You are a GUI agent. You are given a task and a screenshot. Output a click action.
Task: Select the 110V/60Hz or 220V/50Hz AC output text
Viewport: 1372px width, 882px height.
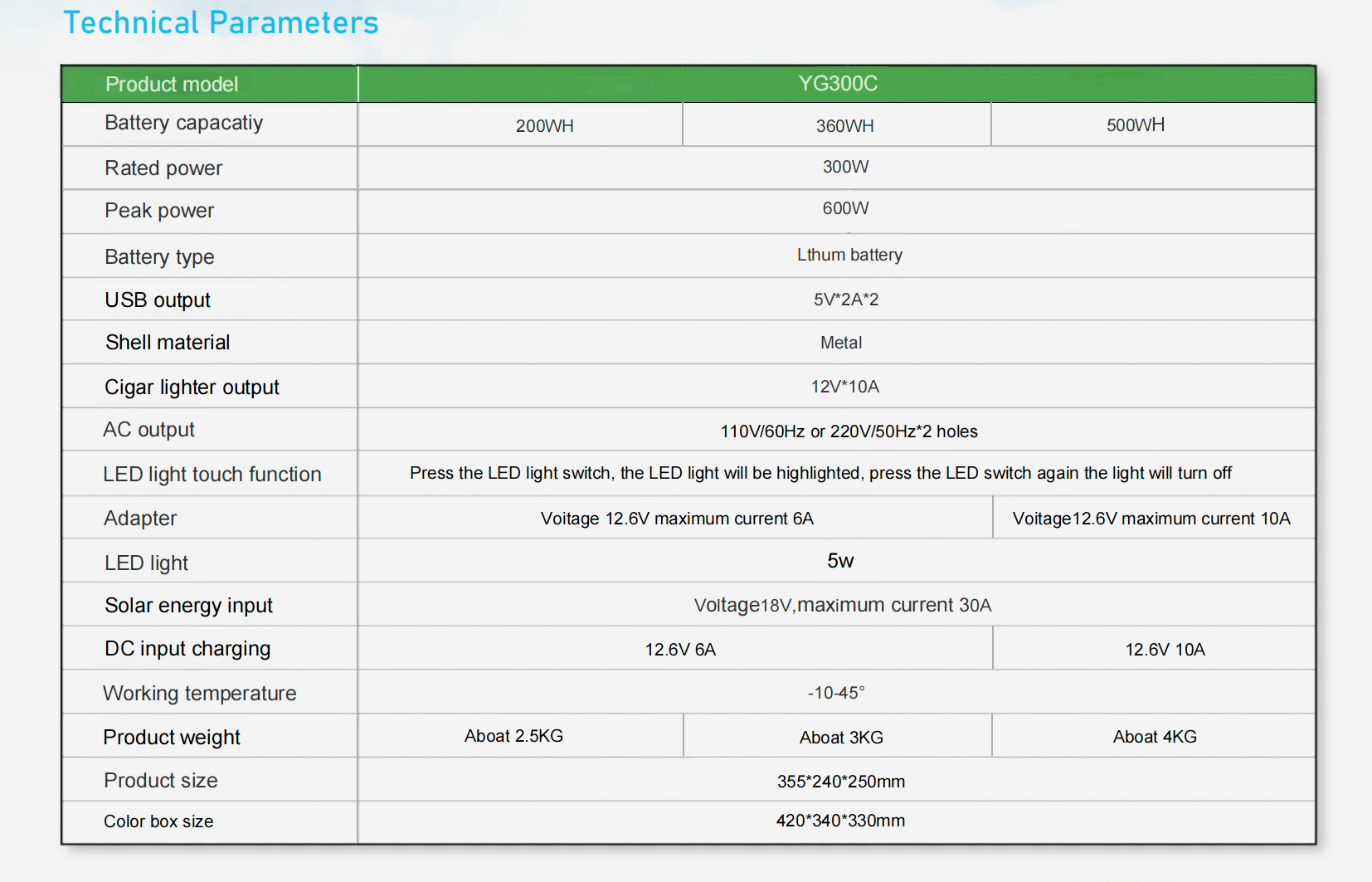tap(849, 431)
